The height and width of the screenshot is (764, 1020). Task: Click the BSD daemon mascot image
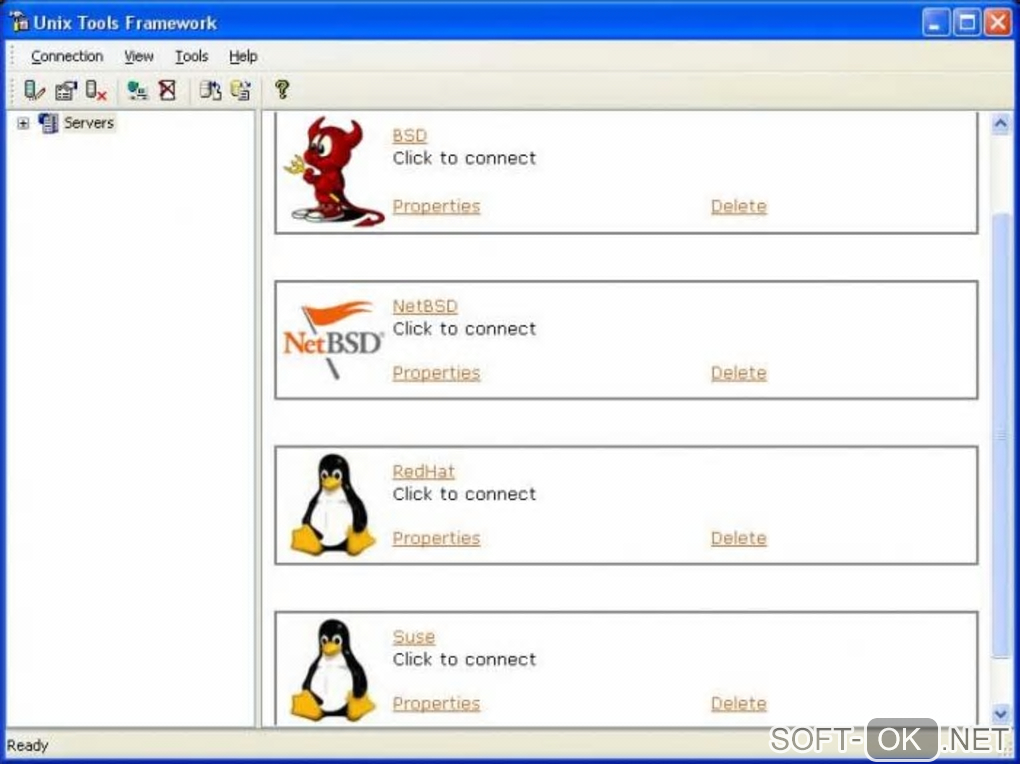pos(332,171)
